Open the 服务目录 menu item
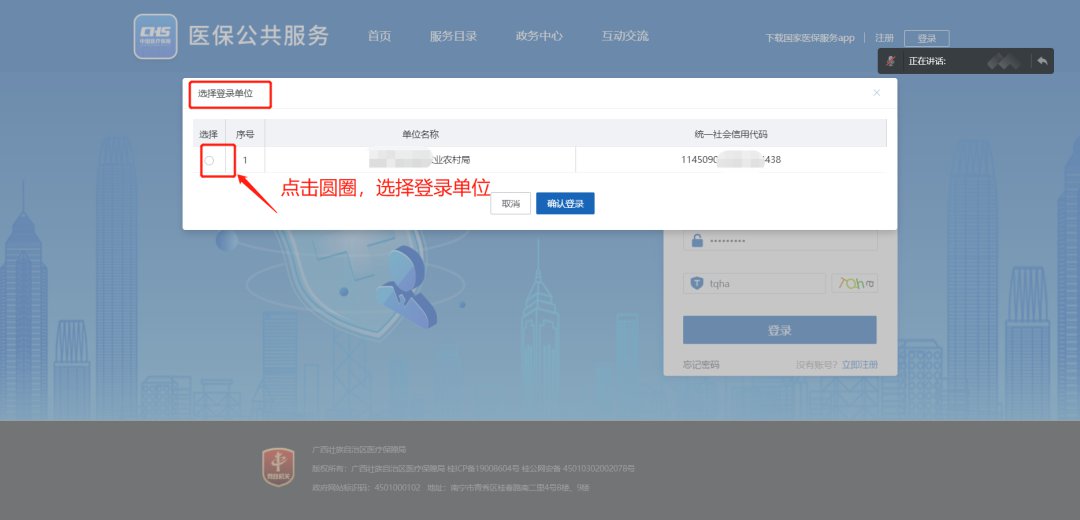 coord(453,36)
